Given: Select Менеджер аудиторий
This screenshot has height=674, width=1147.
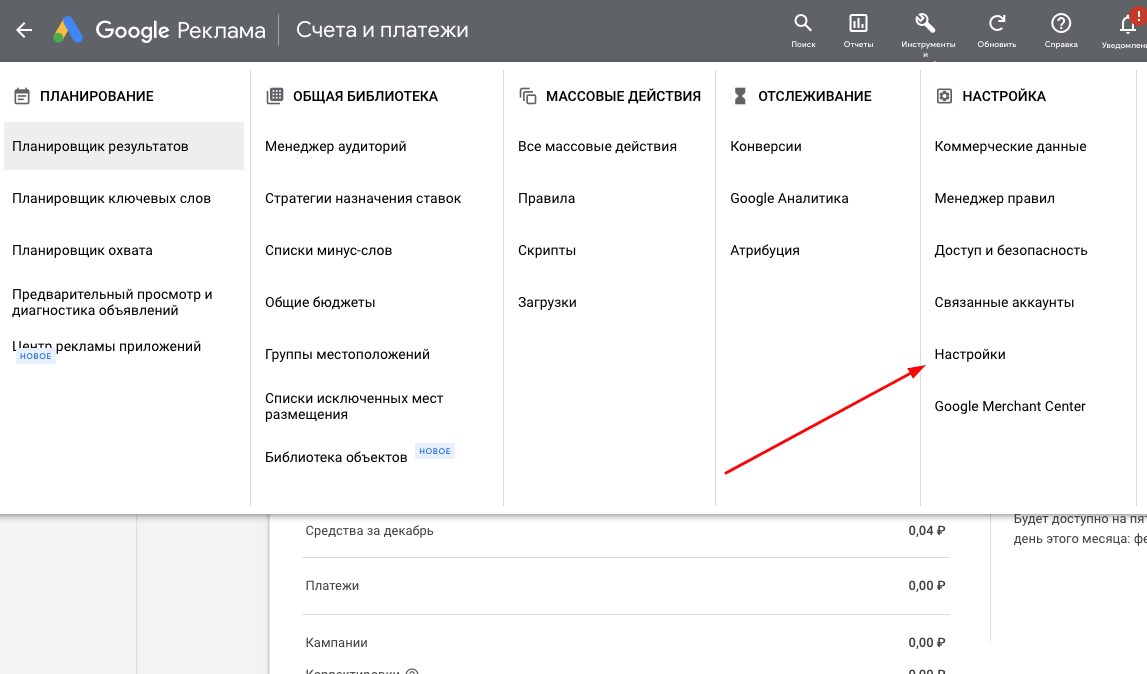Looking at the screenshot, I should pos(337,146).
